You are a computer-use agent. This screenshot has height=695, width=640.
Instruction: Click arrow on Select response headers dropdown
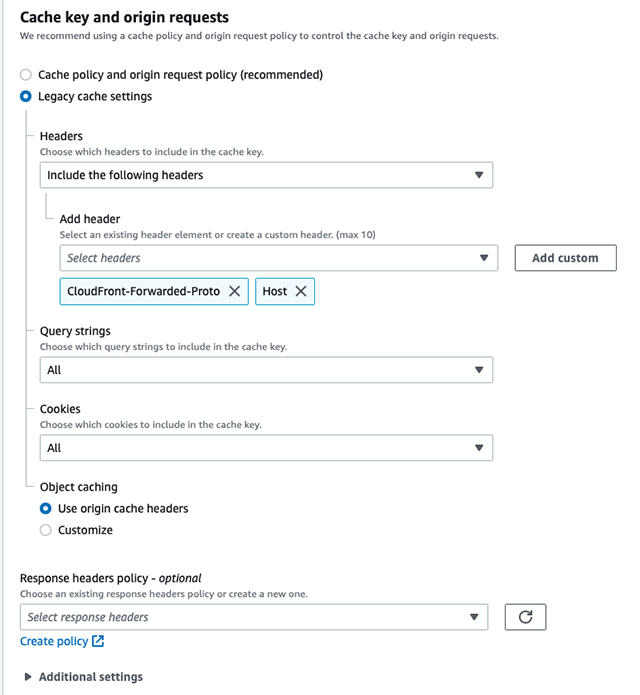pos(474,617)
